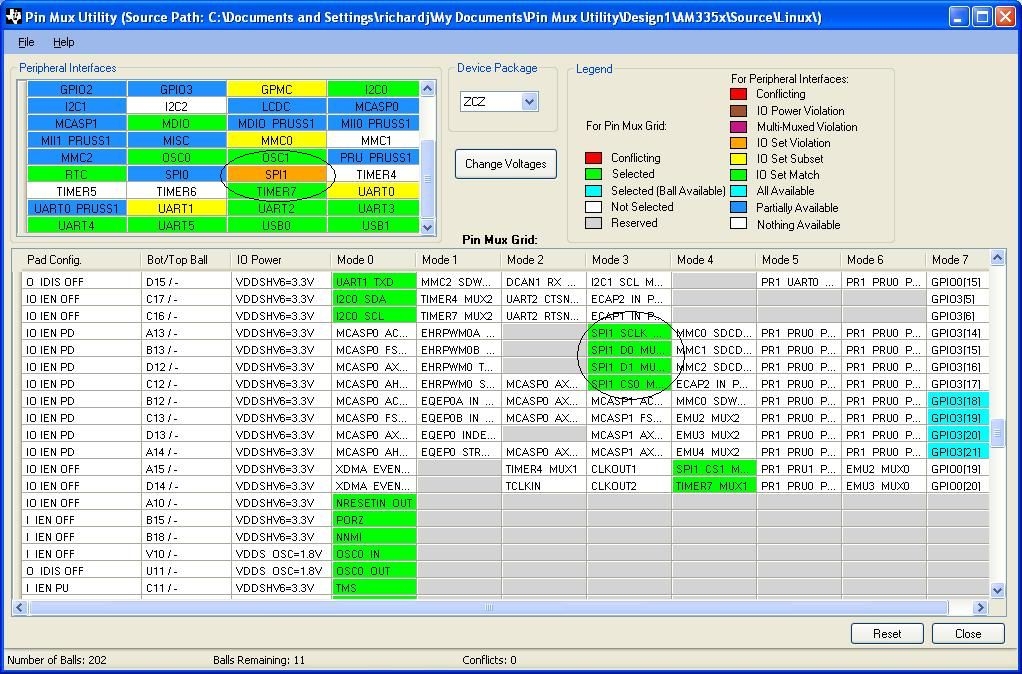This screenshot has width=1022, height=674.
Task: Click the Mode 7 column header
Action: pos(957,260)
